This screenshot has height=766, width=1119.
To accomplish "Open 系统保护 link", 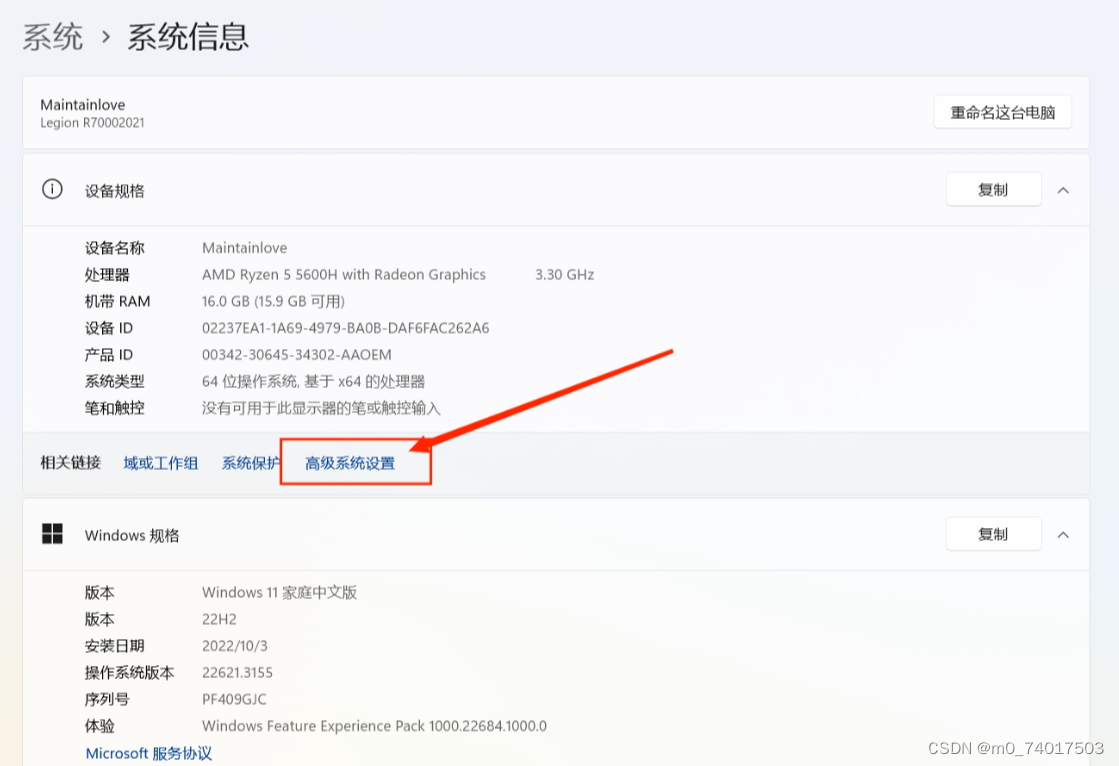I will pyautogui.click(x=250, y=463).
